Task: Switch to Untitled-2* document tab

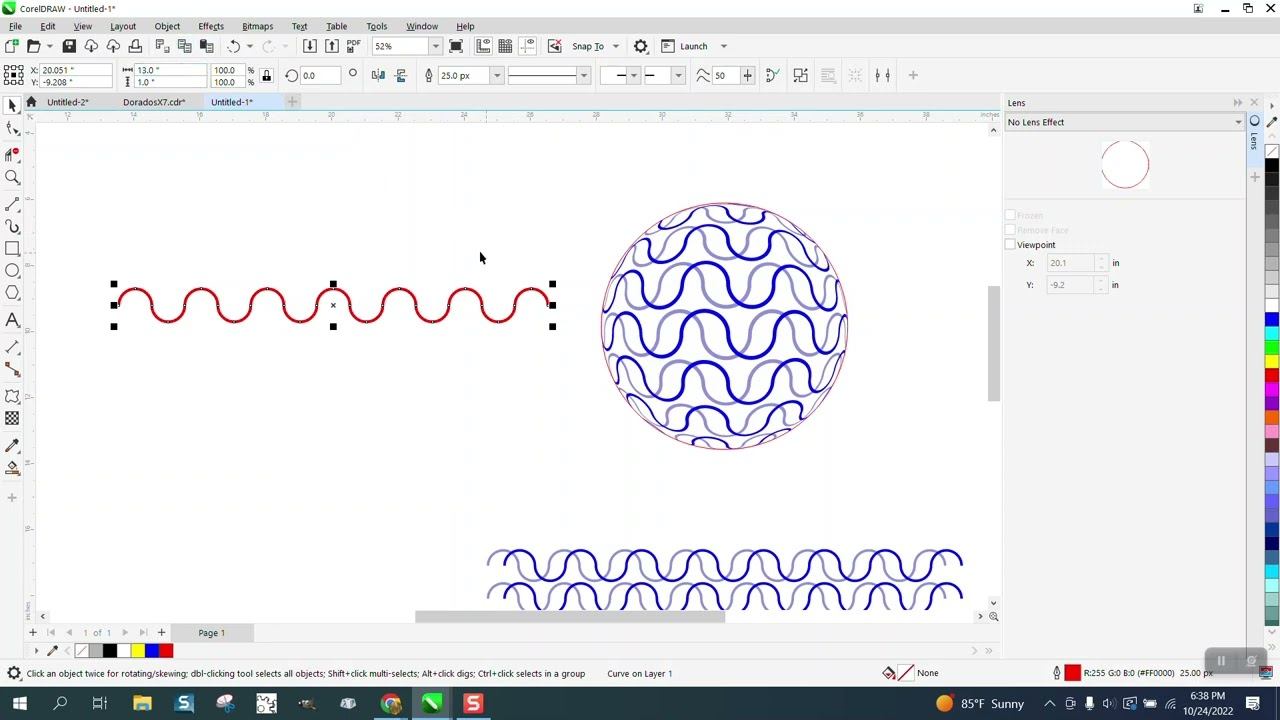Action: [67, 102]
